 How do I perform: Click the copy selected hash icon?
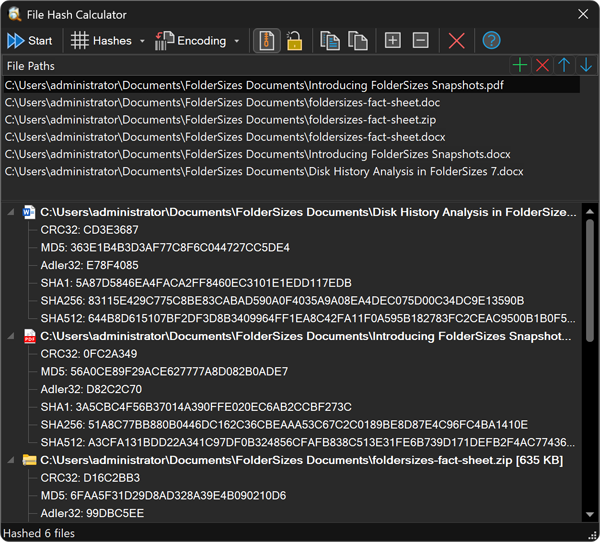click(329, 41)
